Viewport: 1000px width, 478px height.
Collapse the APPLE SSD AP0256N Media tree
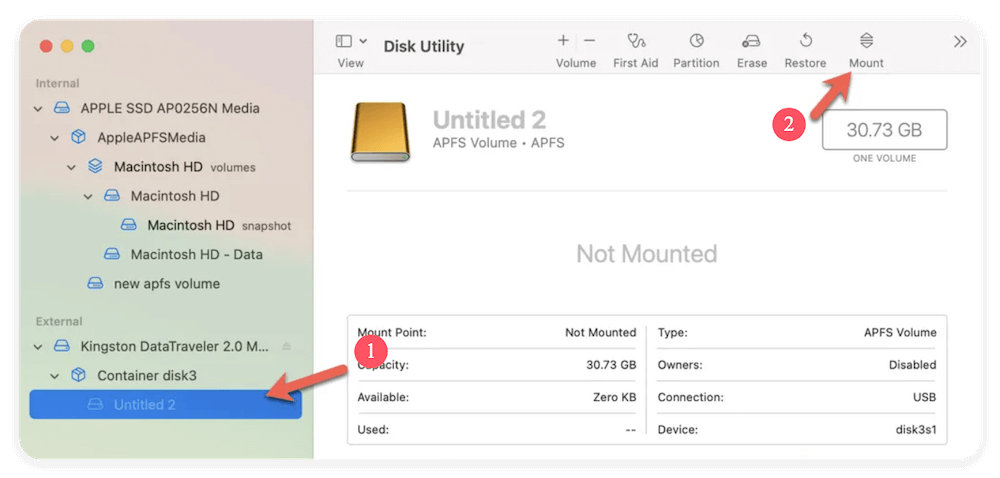coord(39,108)
